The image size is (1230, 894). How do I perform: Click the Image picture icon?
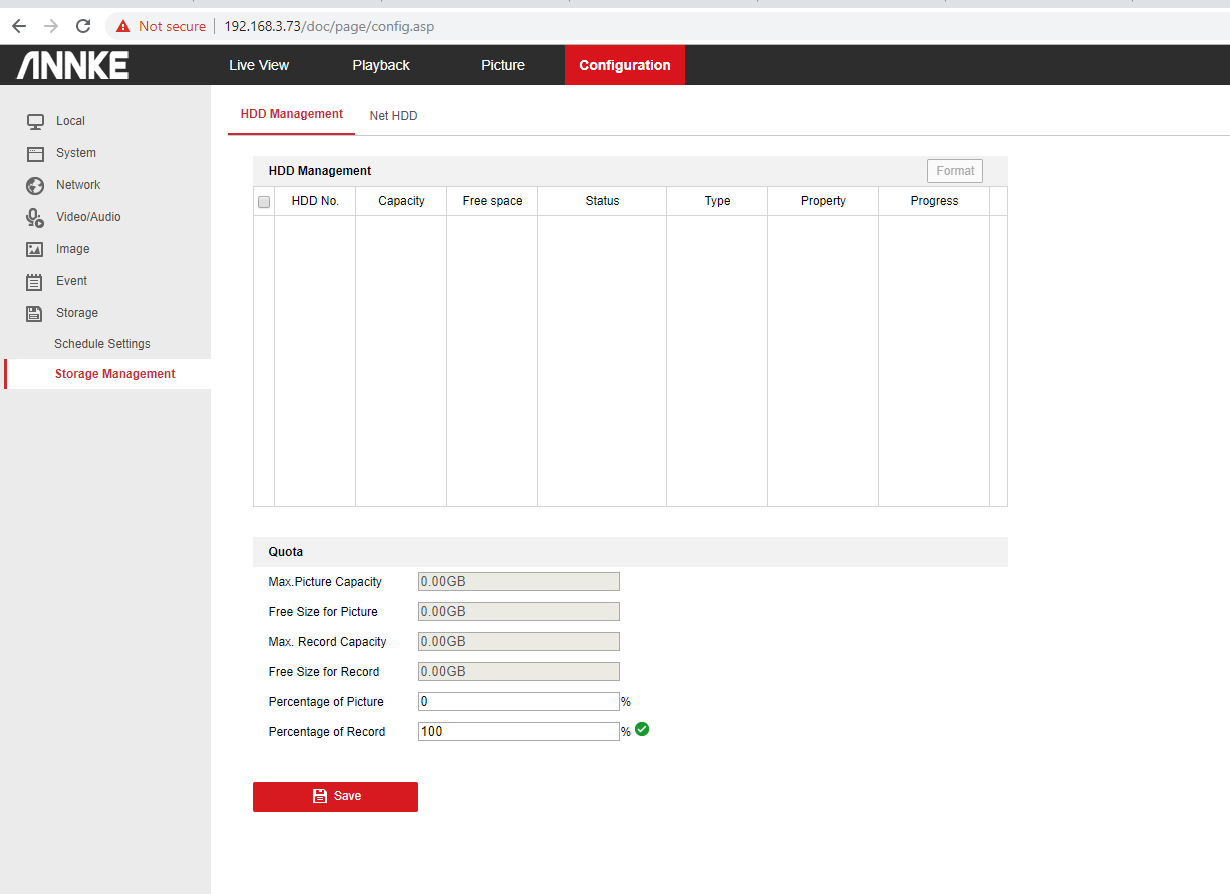click(35, 249)
